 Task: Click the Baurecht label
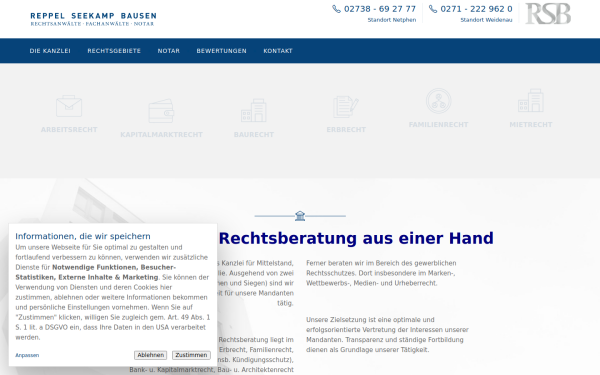click(254, 135)
